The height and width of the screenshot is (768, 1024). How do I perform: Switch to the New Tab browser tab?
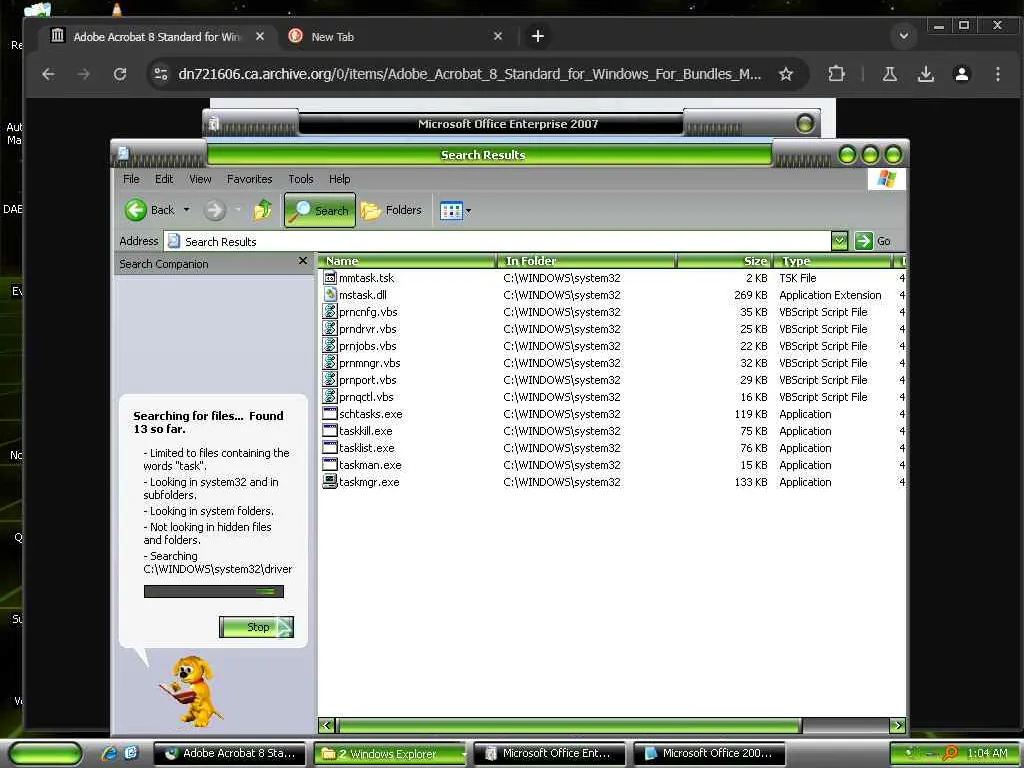(396, 37)
